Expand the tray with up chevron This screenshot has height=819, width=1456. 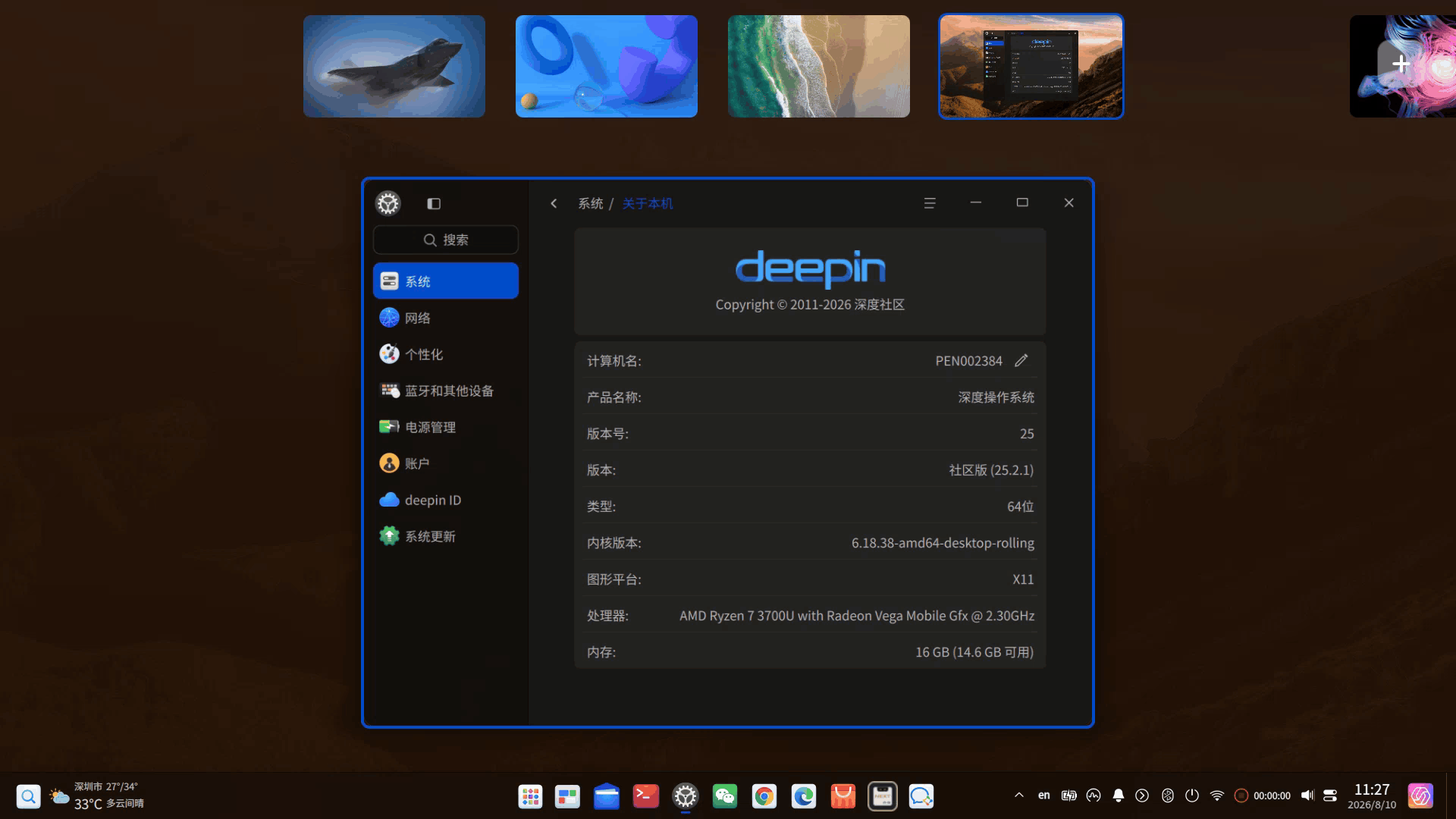[x=1019, y=795]
